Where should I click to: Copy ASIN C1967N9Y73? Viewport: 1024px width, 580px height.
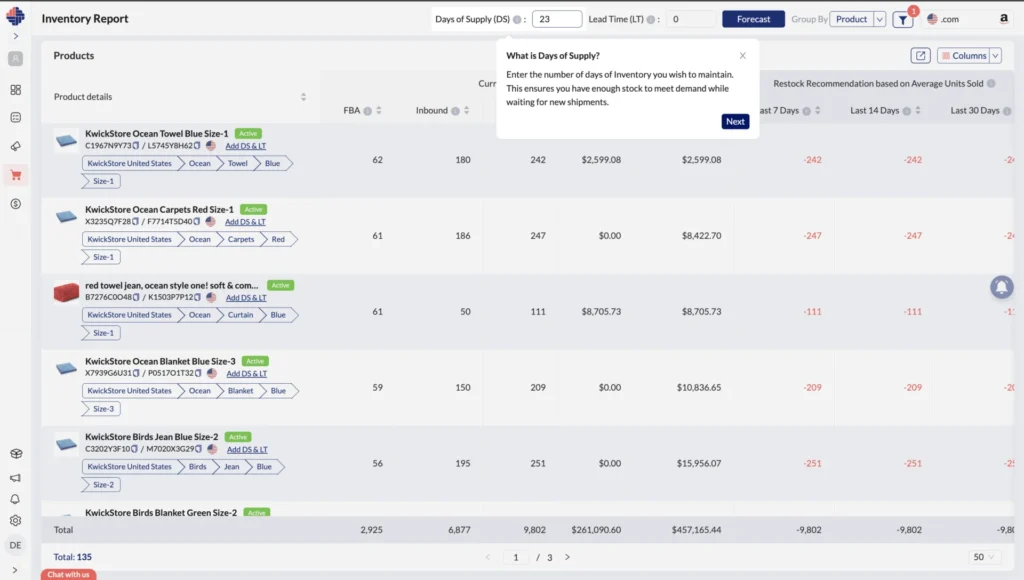click(136, 146)
